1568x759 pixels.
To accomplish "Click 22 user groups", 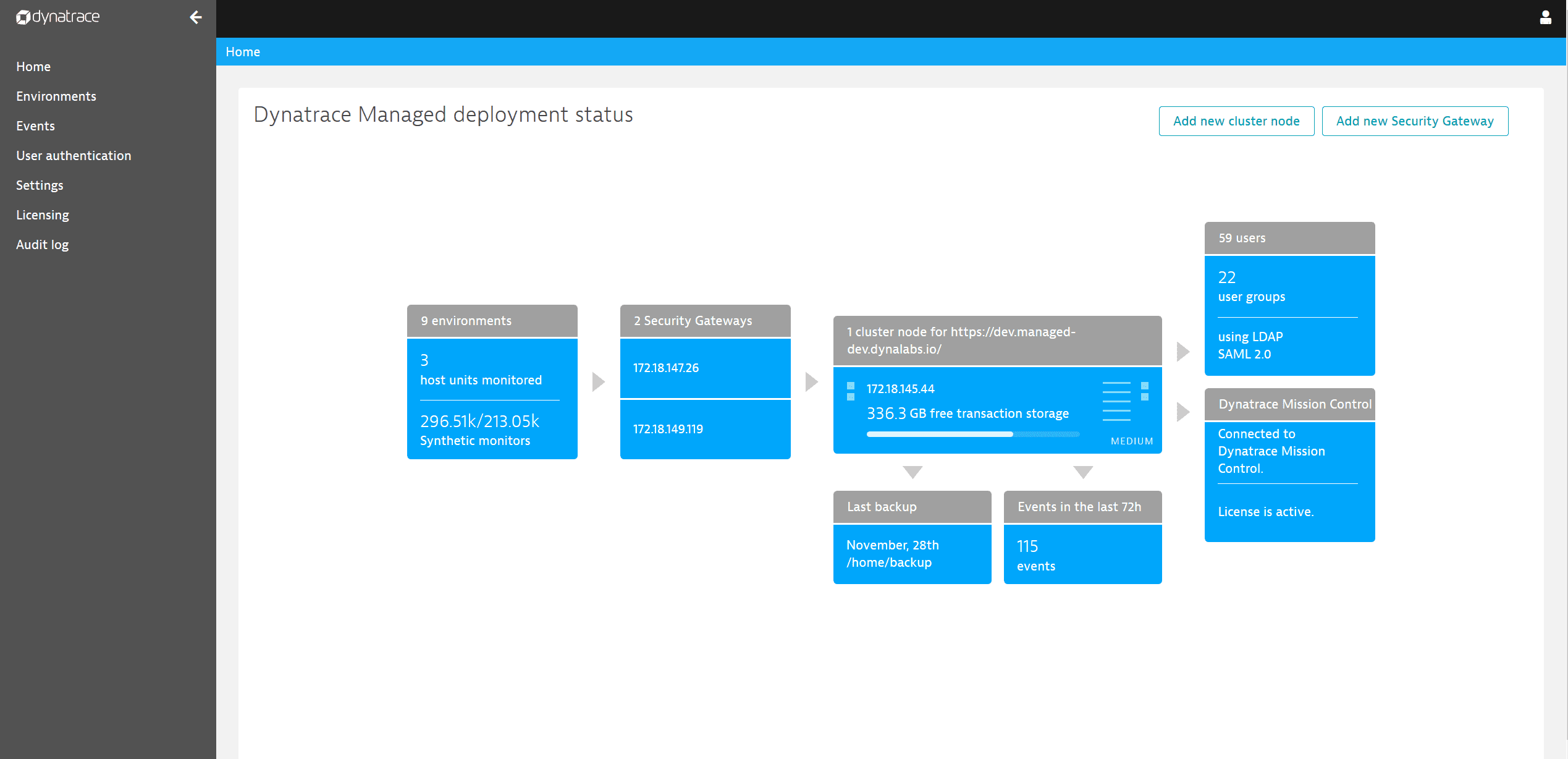I will tap(1251, 287).
